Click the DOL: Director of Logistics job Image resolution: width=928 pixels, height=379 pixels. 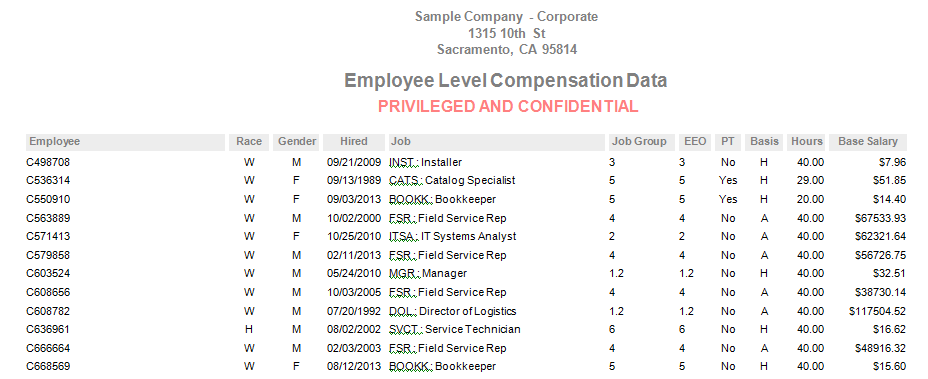(453, 311)
